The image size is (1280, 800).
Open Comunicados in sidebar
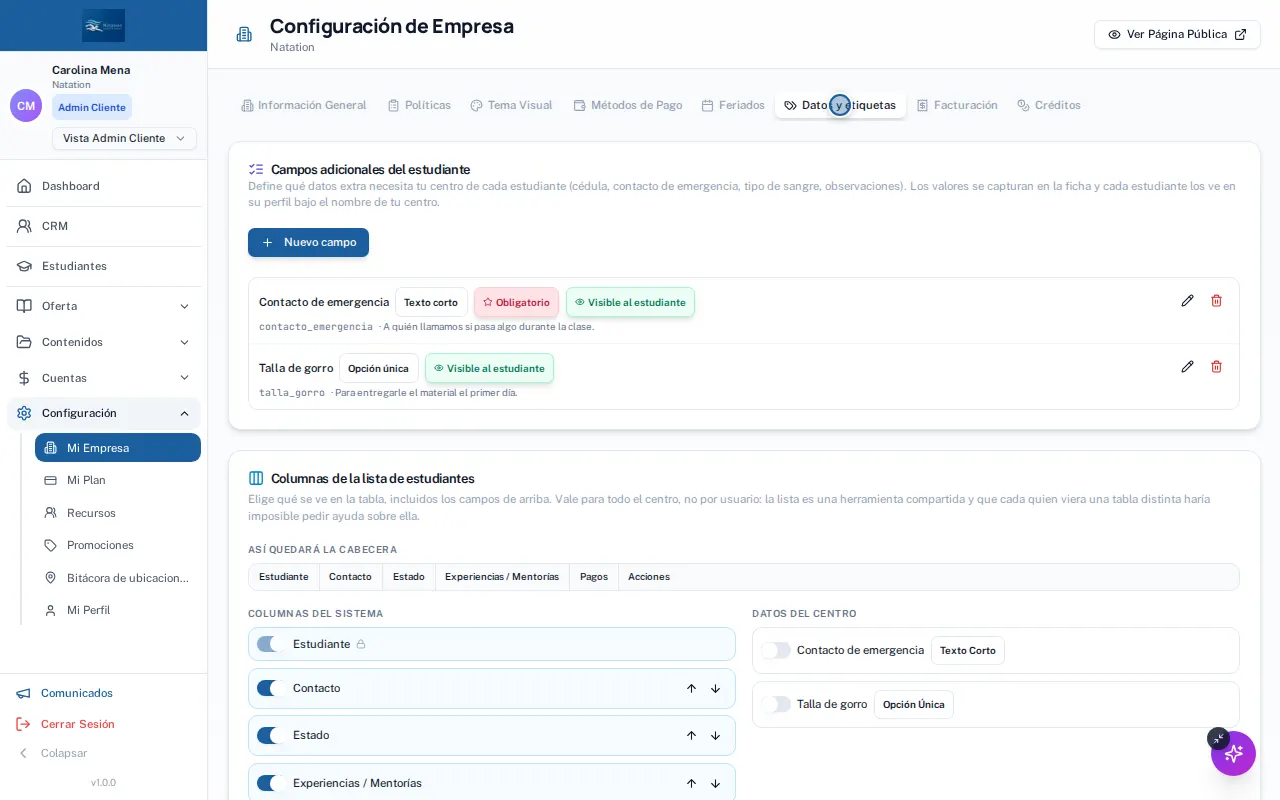pos(65,693)
